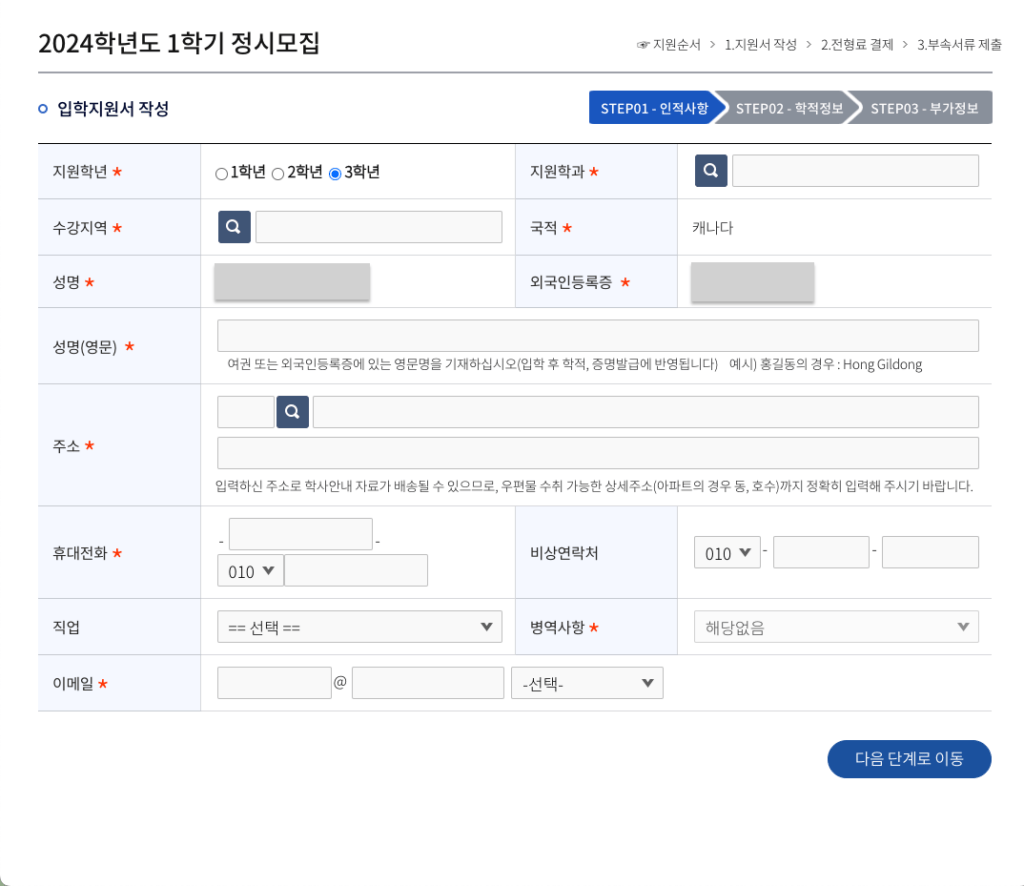This screenshot has height=886, width=1024.
Task: Switch to STEP03 - 부가정보 tab
Action: pyautogui.click(x=924, y=108)
